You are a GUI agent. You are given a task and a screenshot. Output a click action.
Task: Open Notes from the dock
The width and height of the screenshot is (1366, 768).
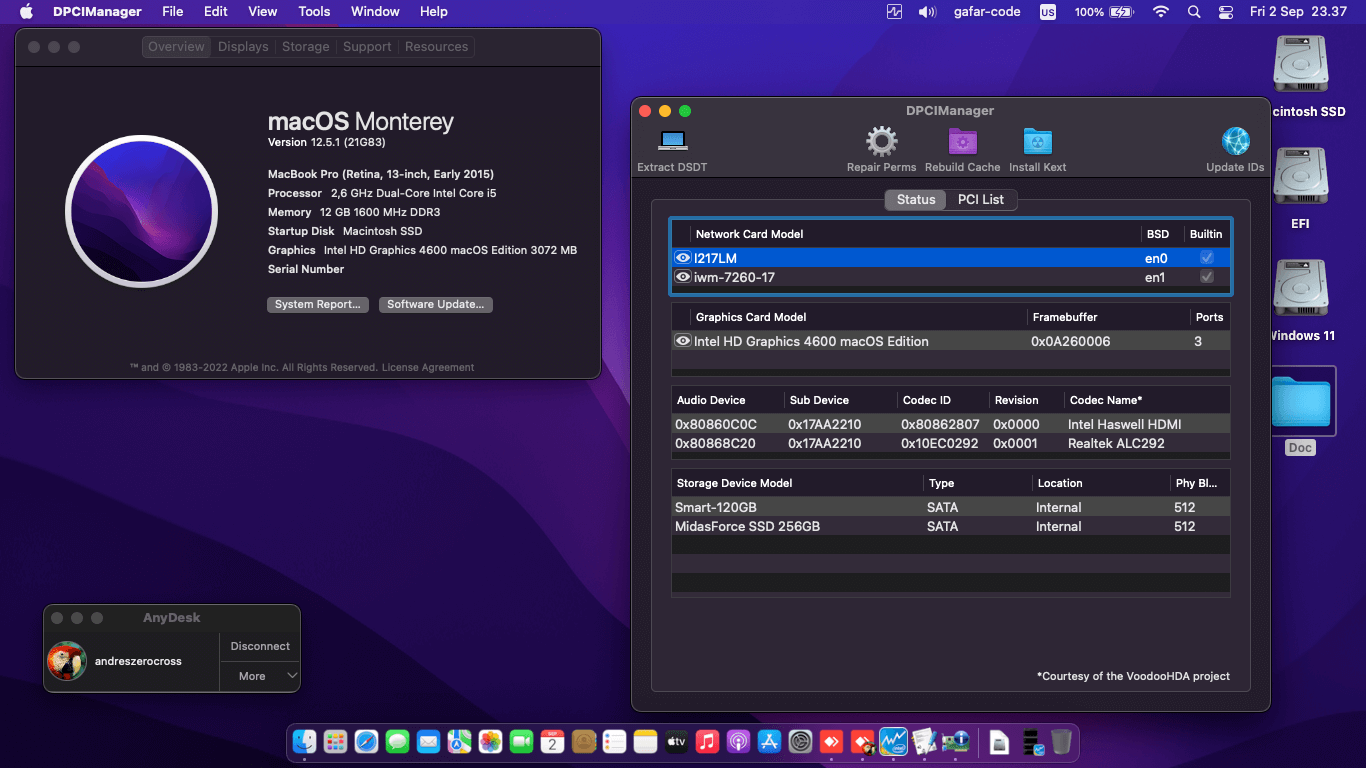tap(645, 741)
